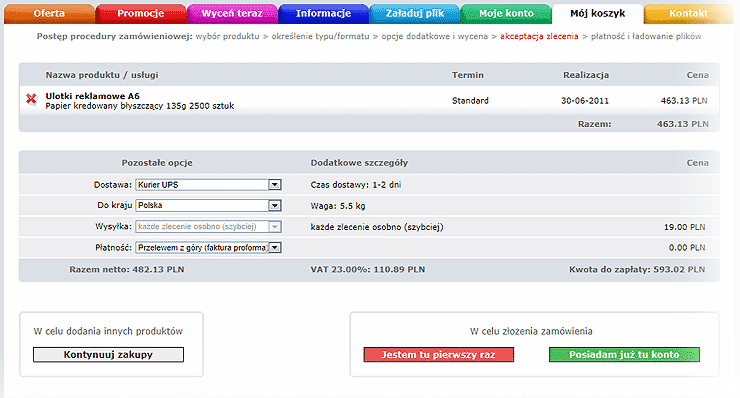Click breadcrumb step płatność i ładowanie plików

[646, 36]
